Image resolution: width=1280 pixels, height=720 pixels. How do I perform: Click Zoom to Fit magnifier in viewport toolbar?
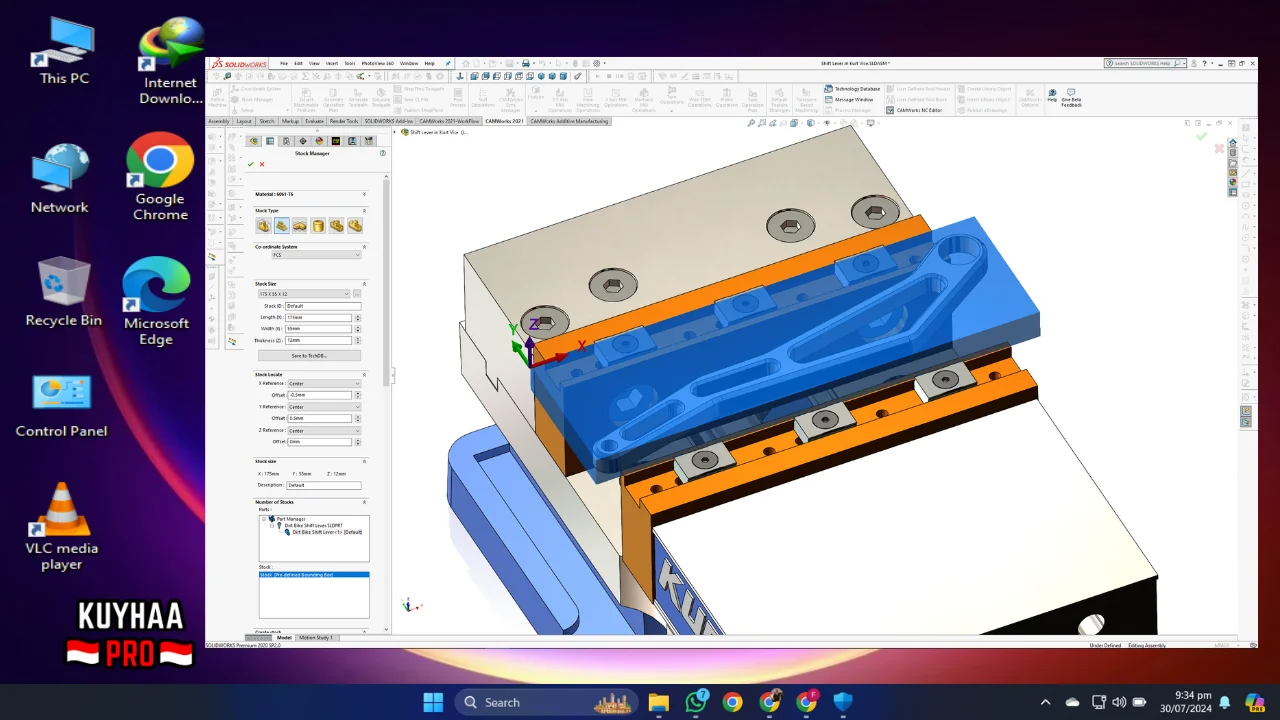[752, 123]
